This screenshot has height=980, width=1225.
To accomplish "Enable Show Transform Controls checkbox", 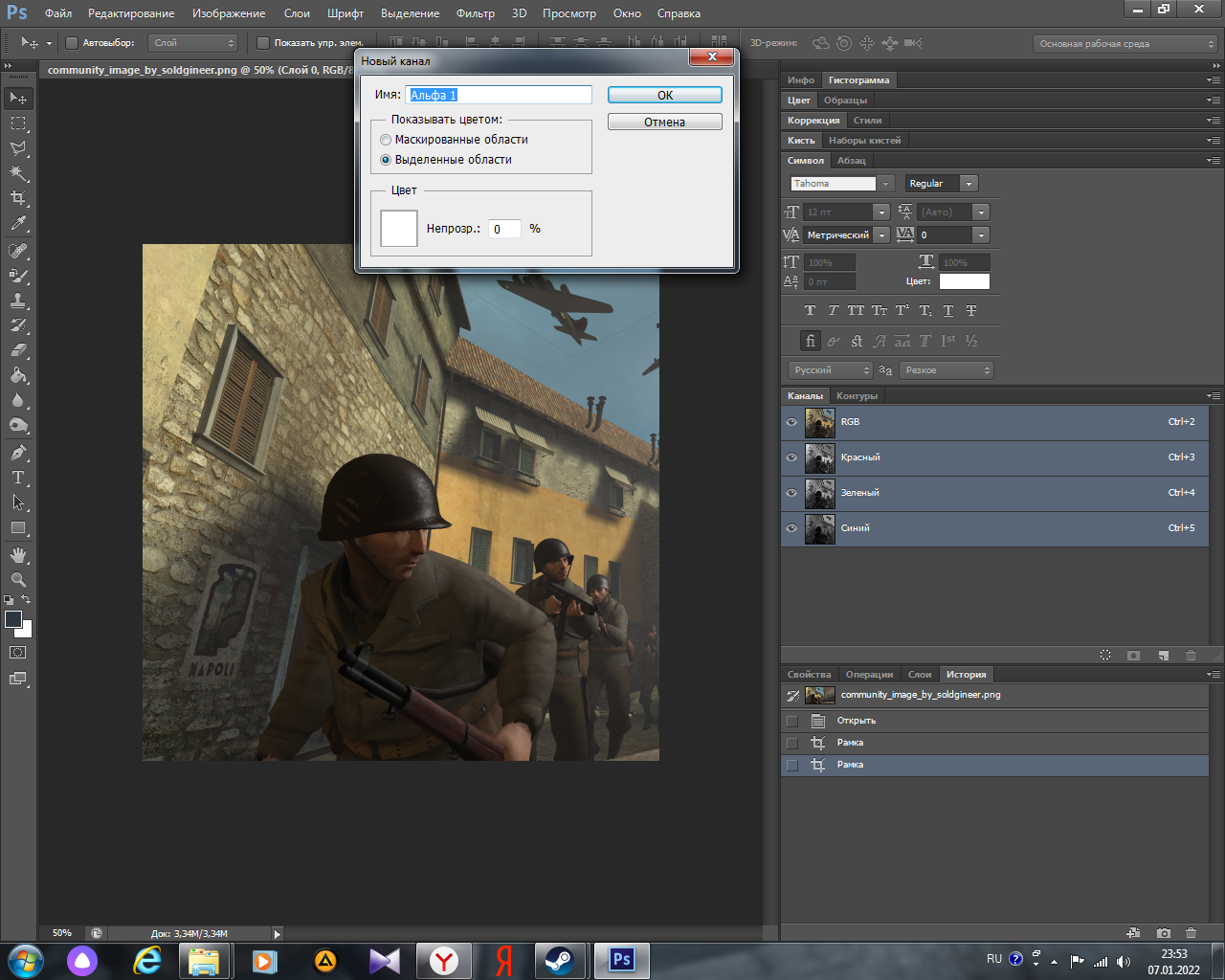I will click(263, 43).
